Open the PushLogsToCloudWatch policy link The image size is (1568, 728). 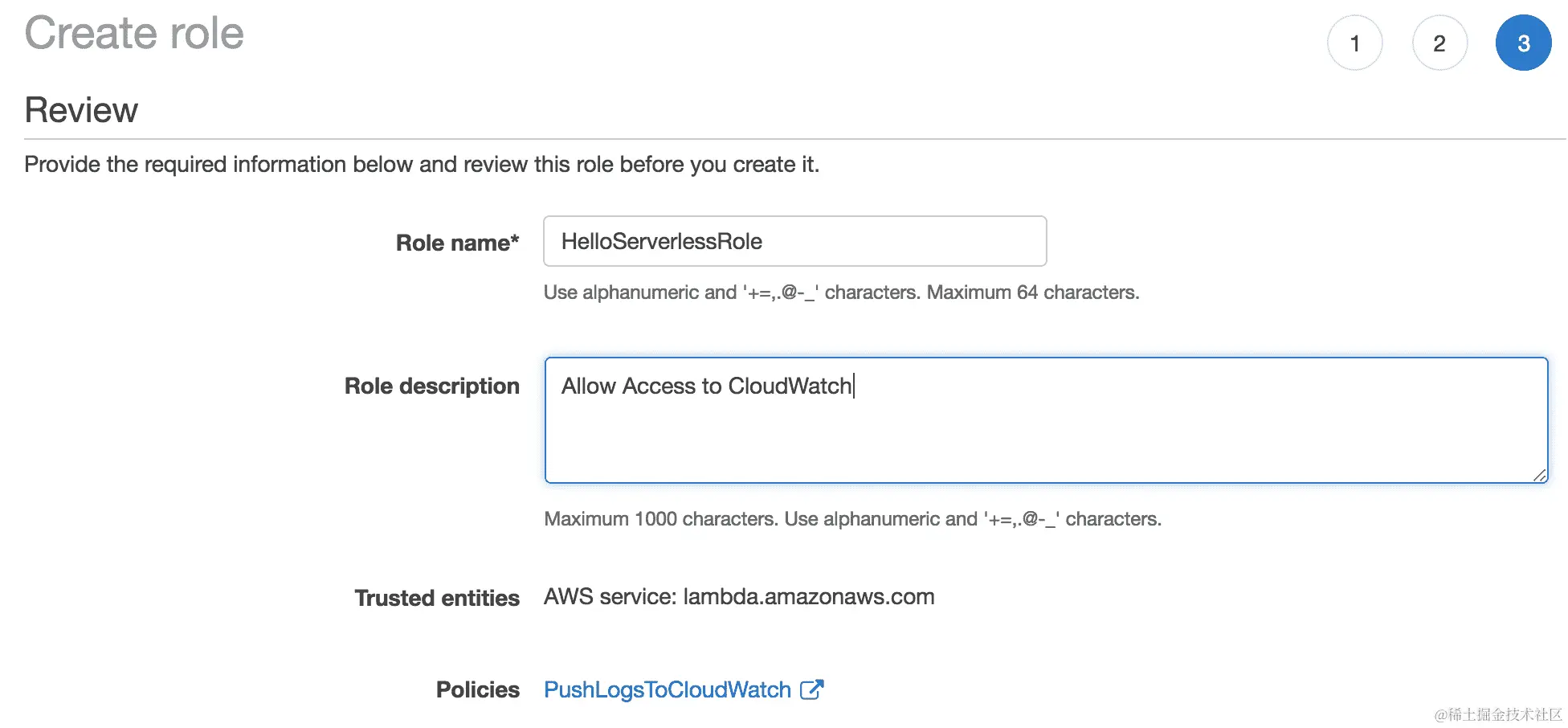667,689
